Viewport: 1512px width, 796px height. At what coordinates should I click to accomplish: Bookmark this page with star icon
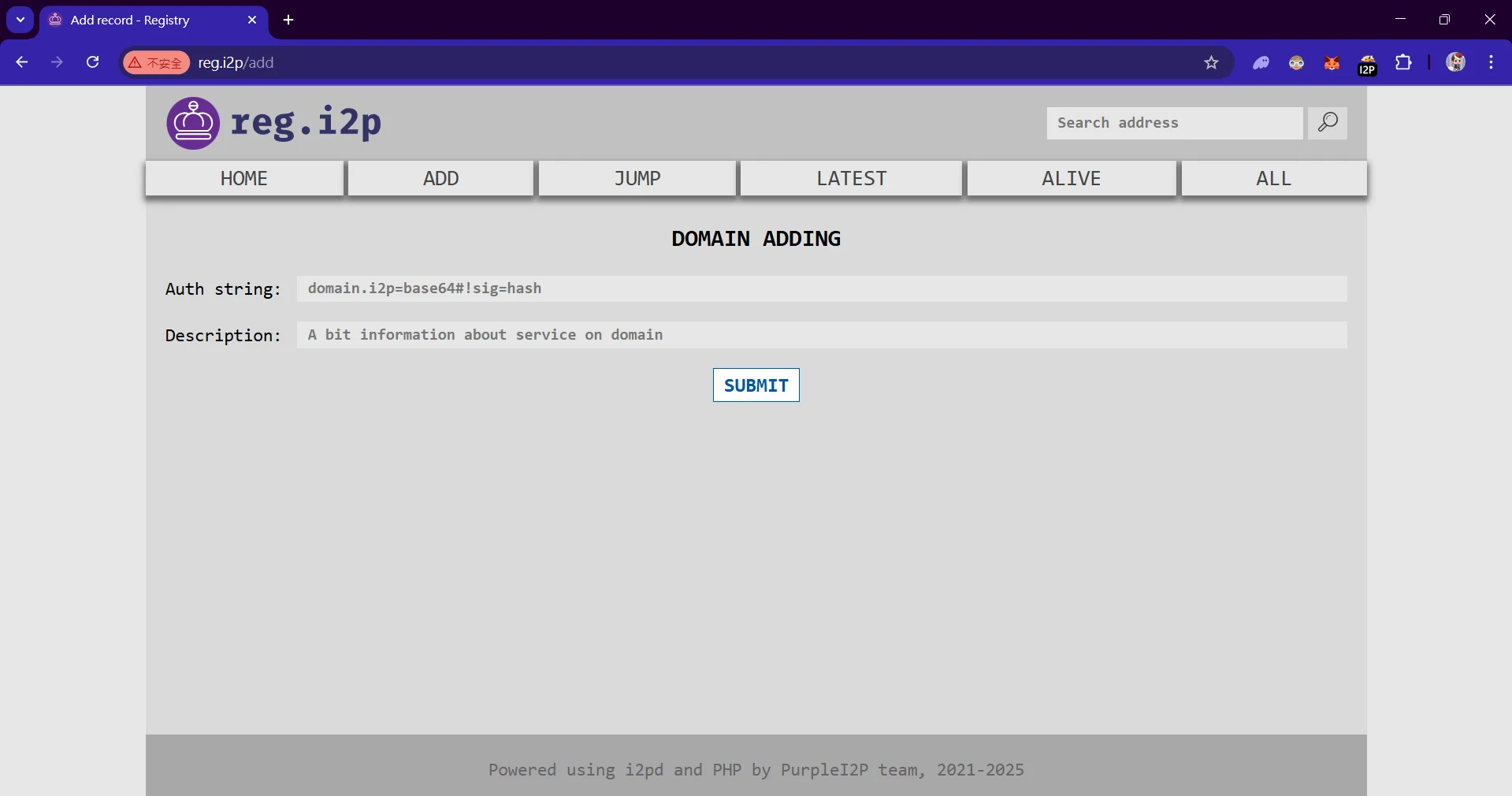(1211, 63)
